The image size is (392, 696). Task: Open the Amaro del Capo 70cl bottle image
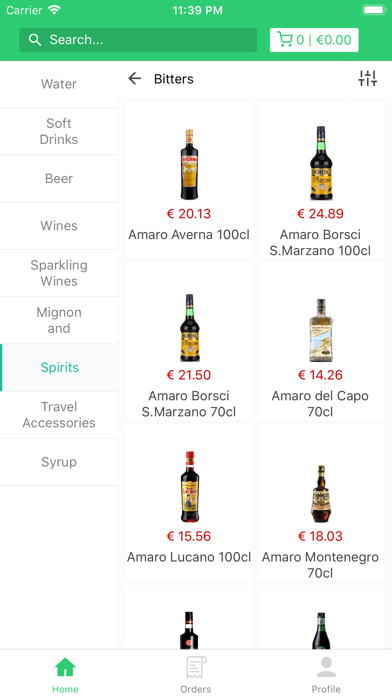point(321,330)
